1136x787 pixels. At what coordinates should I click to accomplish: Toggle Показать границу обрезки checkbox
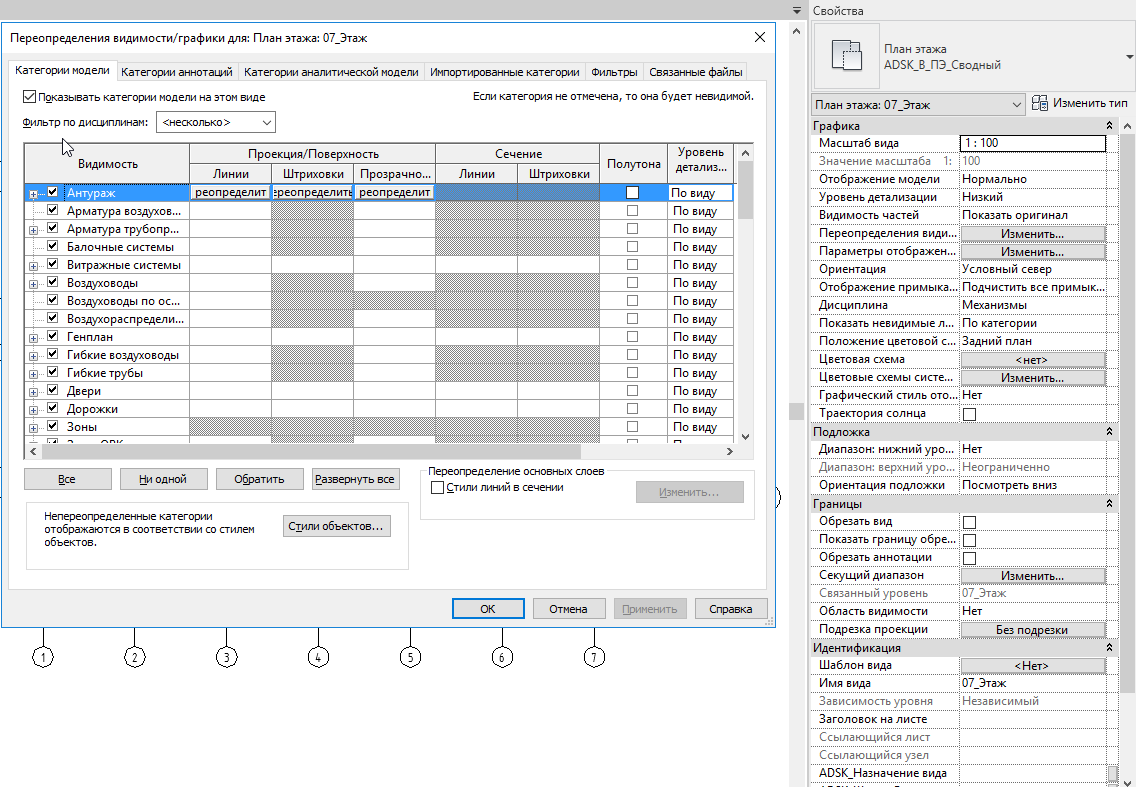point(969,540)
